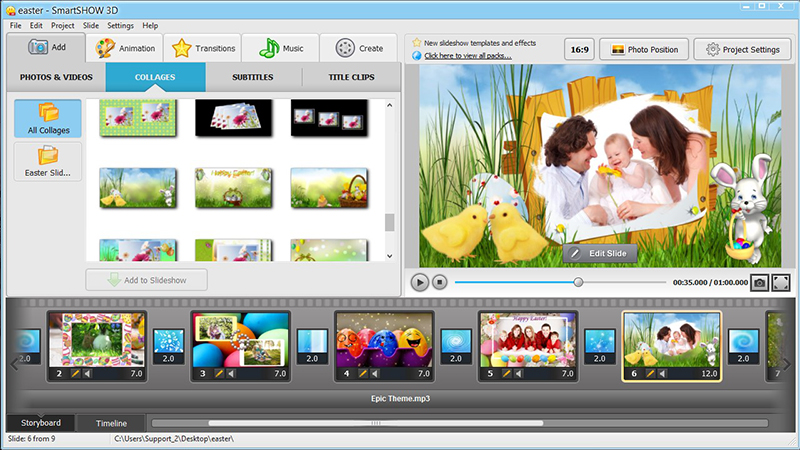Open the Settings menu
The width and height of the screenshot is (800, 450).
120,26
